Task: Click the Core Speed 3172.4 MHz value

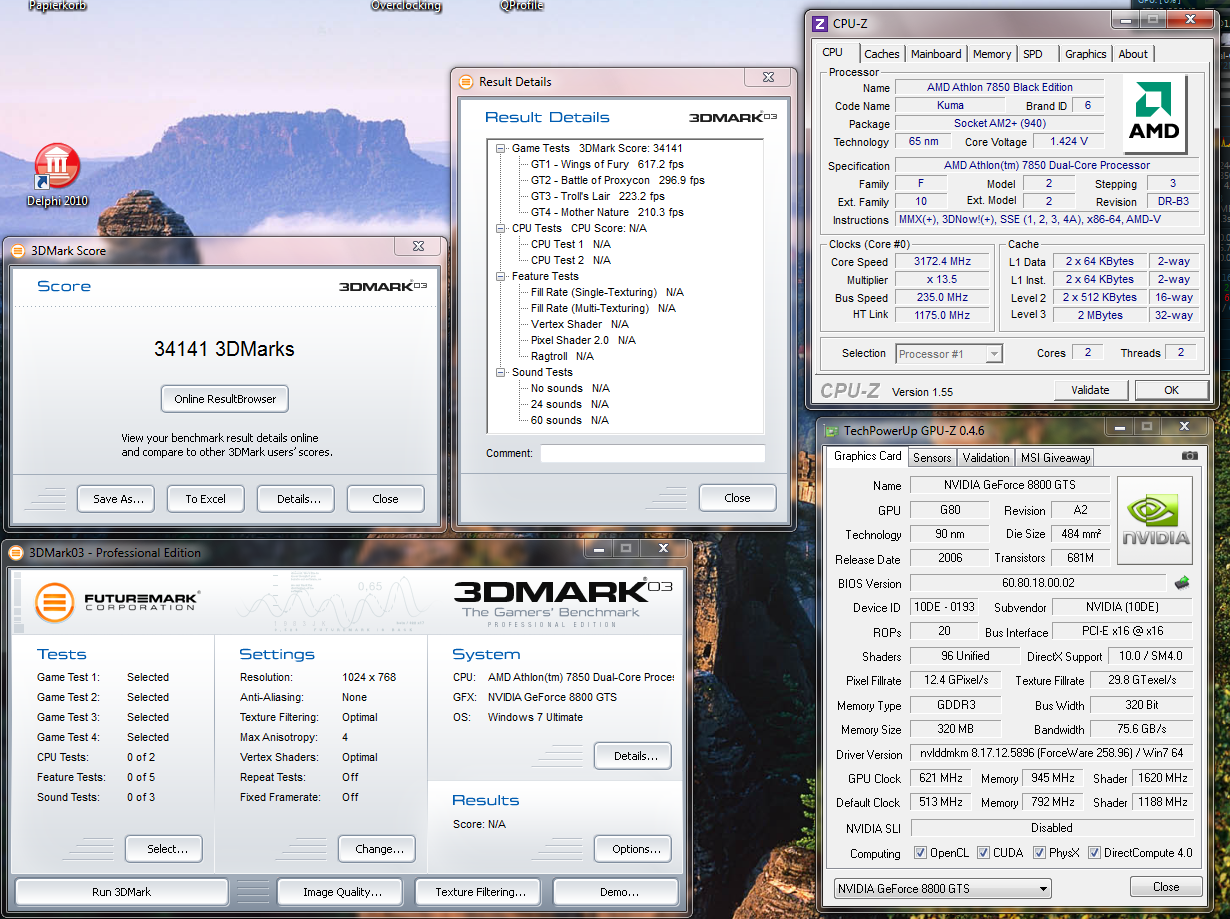Action: click(943, 262)
